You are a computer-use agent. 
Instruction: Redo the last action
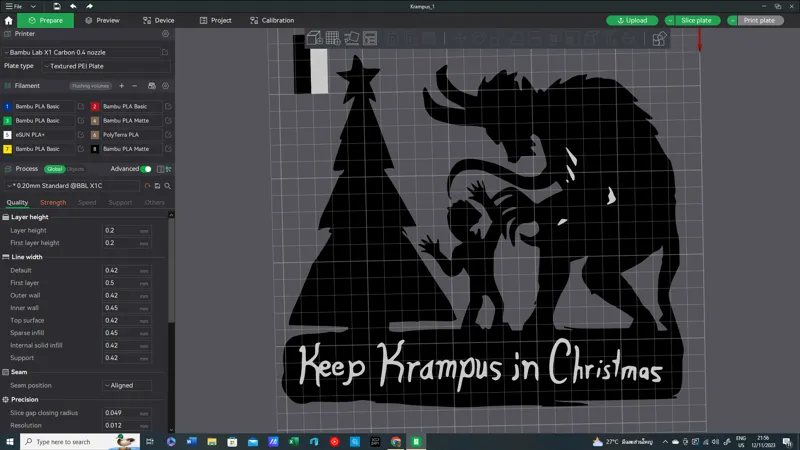tap(89, 6)
